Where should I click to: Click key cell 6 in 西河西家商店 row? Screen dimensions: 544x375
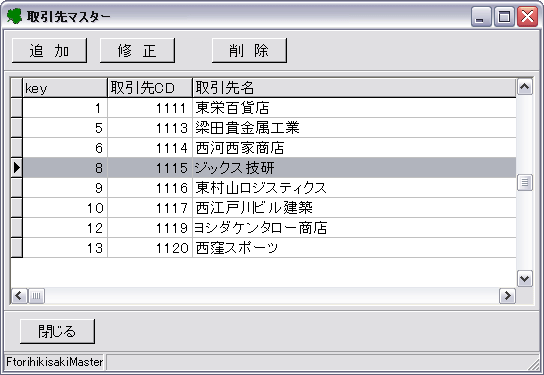(x=65, y=148)
